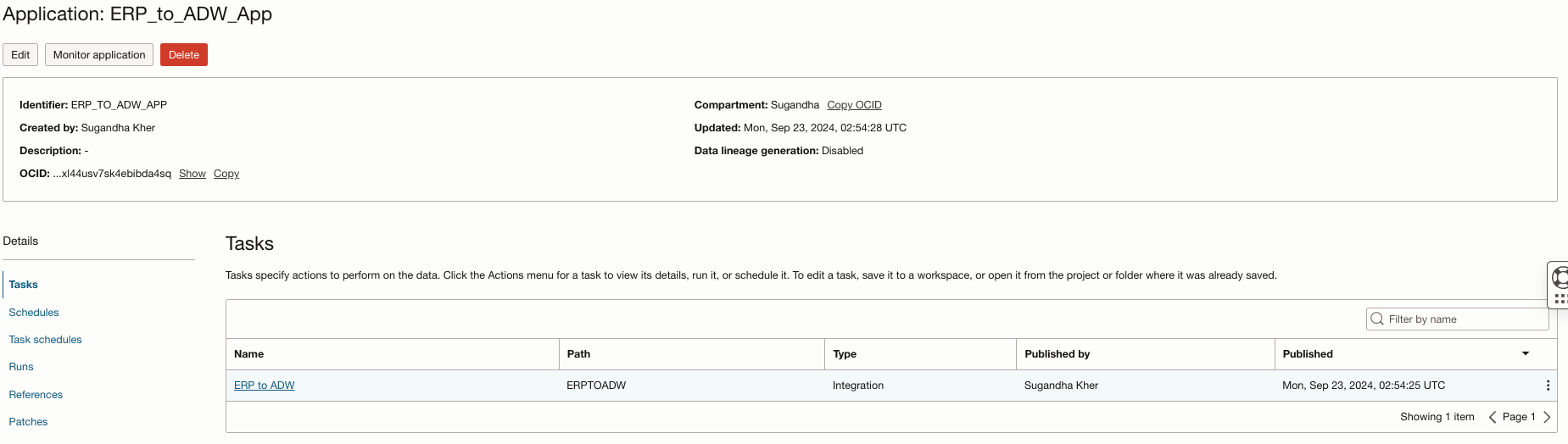Open the ERP to ADW task link
This screenshot has height=444, width=1568.
(265, 386)
